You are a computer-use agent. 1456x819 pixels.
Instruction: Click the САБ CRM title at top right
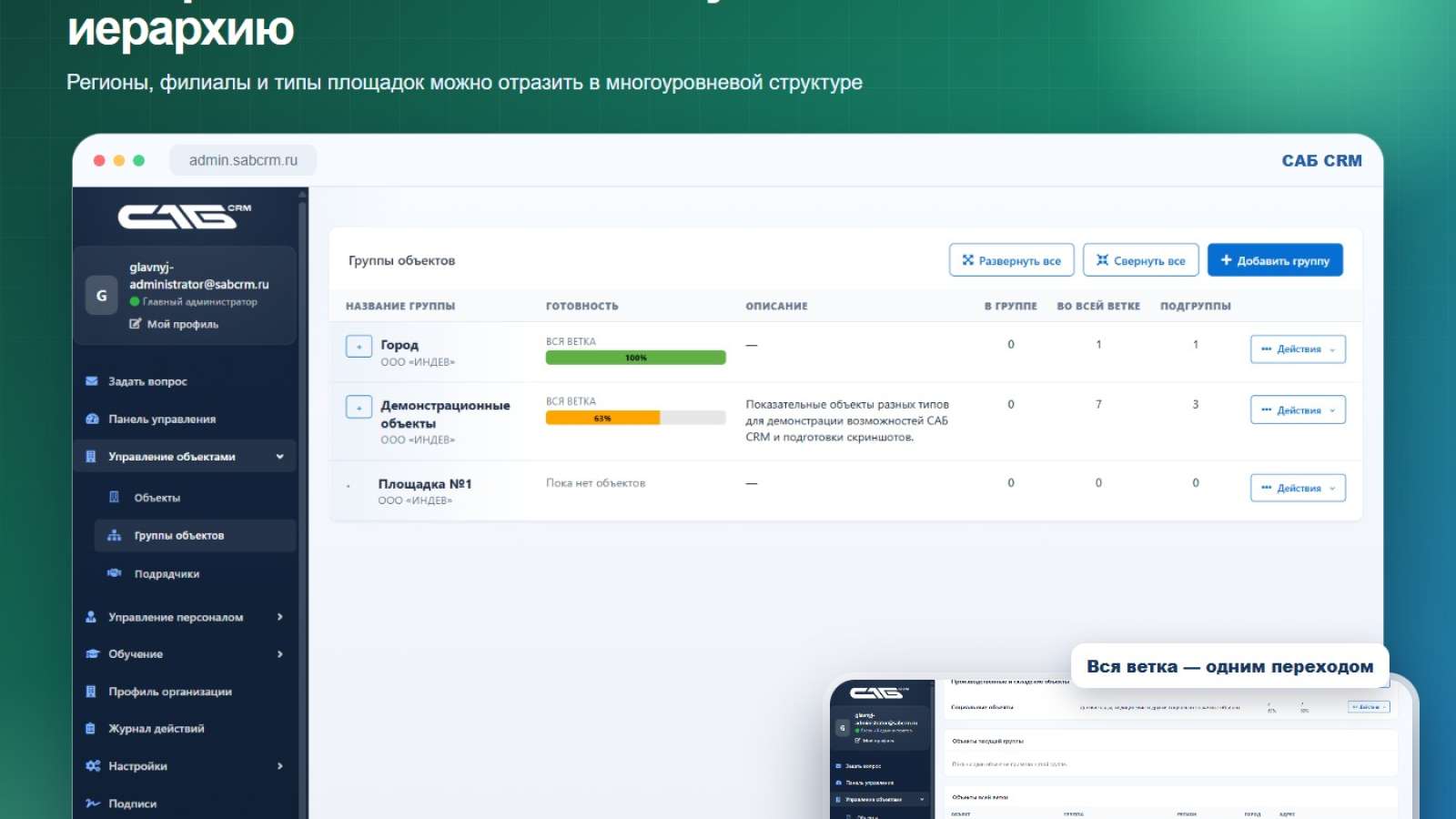click(x=1322, y=160)
